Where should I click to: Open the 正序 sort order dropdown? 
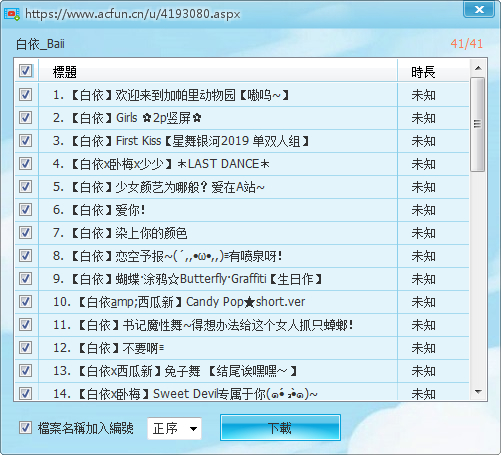coord(174,428)
